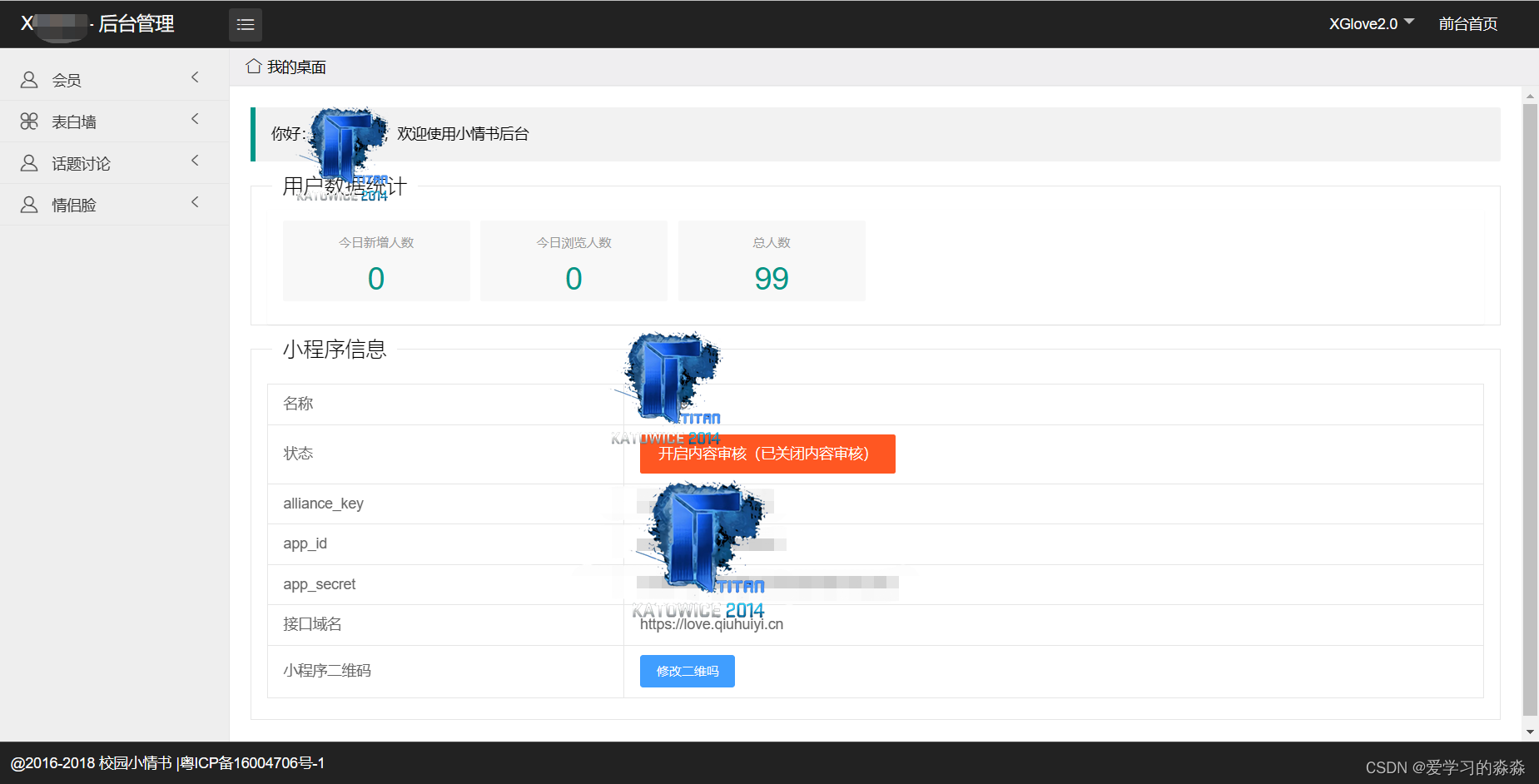
Task: Open the 会员 sidebar menu item
Action: [114, 80]
